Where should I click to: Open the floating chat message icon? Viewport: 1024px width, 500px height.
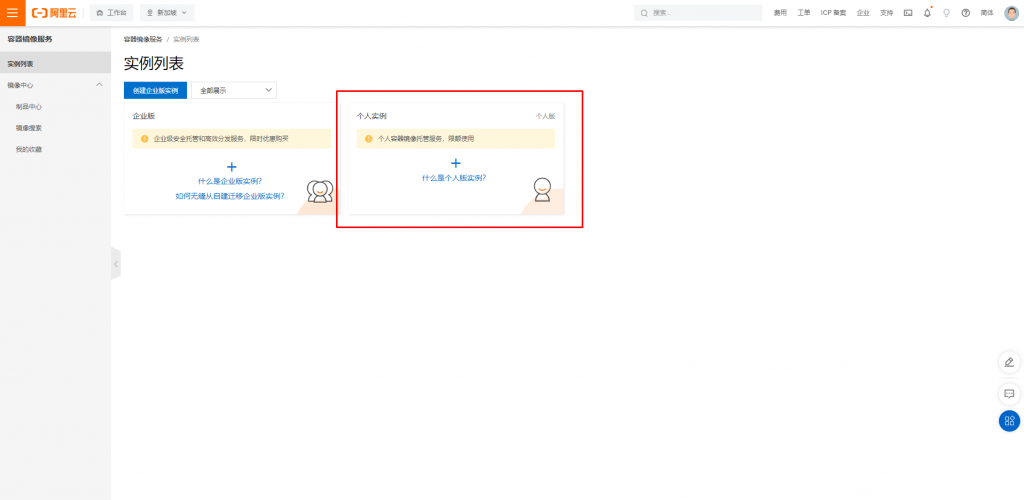coord(1009,394)
